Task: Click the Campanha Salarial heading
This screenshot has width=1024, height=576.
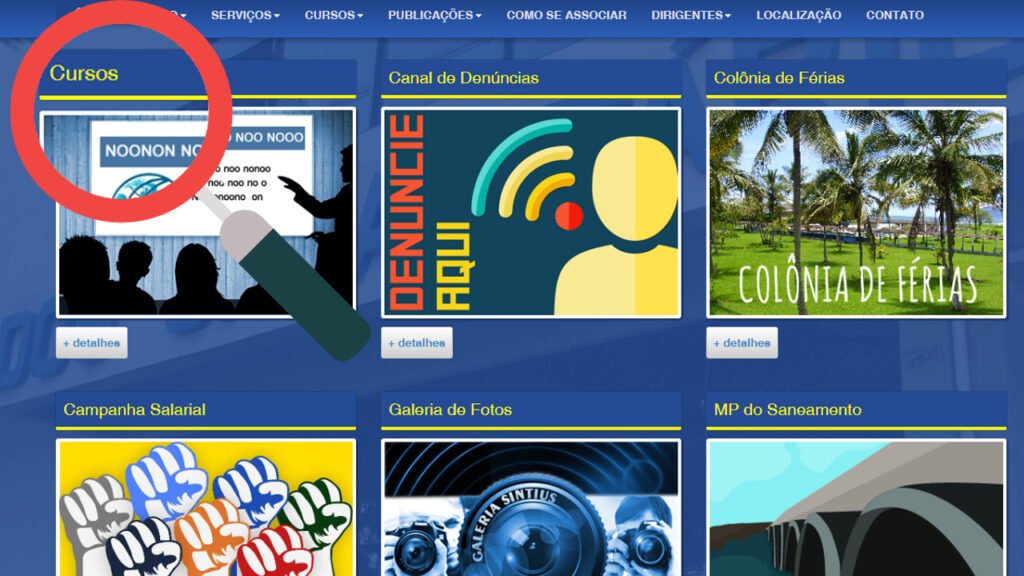Action: click(134, 410)
